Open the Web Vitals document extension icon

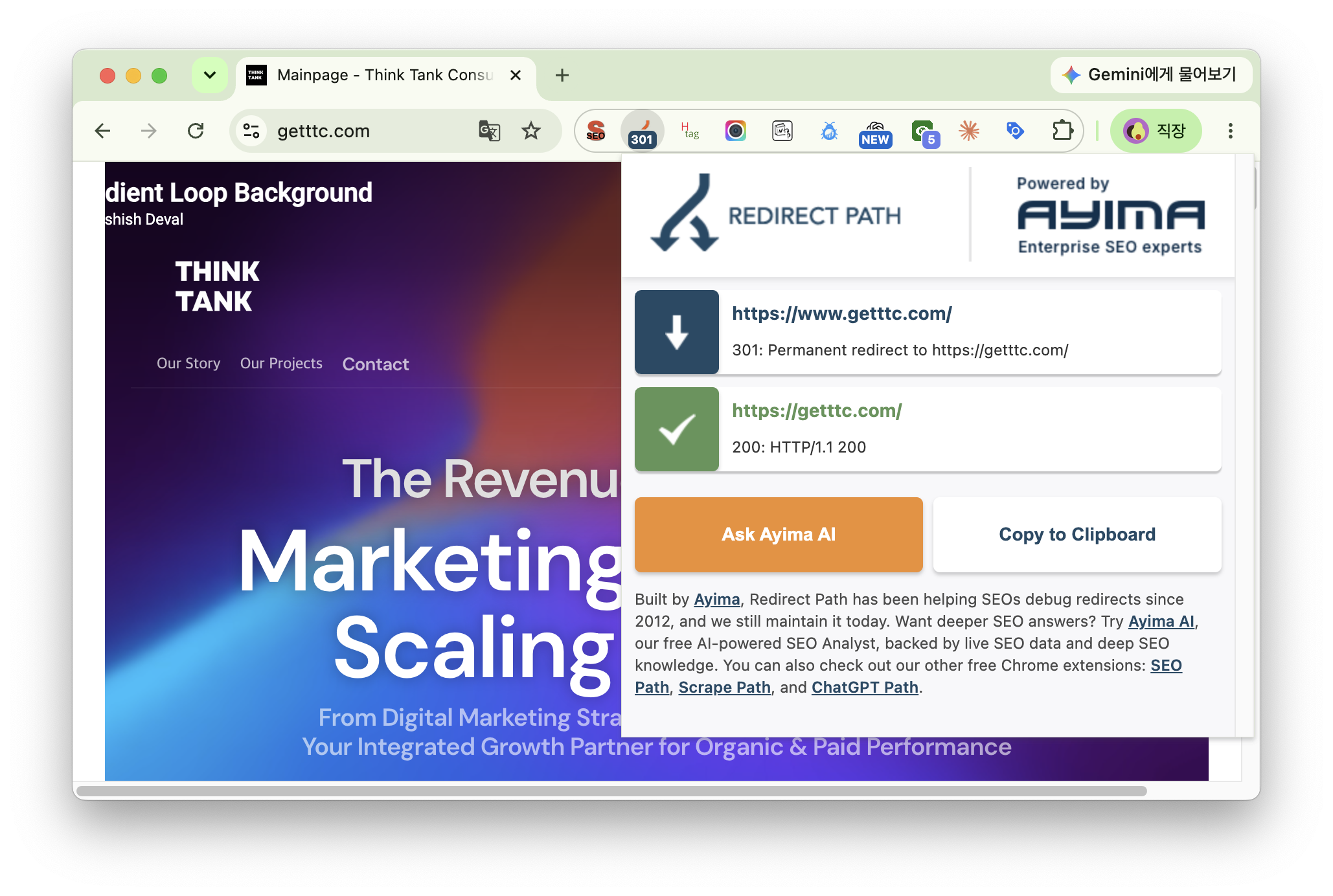(x=782, y=131)
